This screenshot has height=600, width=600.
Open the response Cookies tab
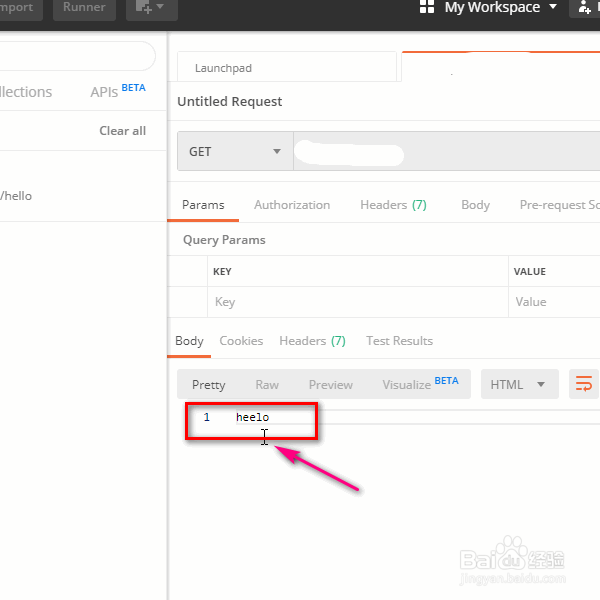click(241, 341)
